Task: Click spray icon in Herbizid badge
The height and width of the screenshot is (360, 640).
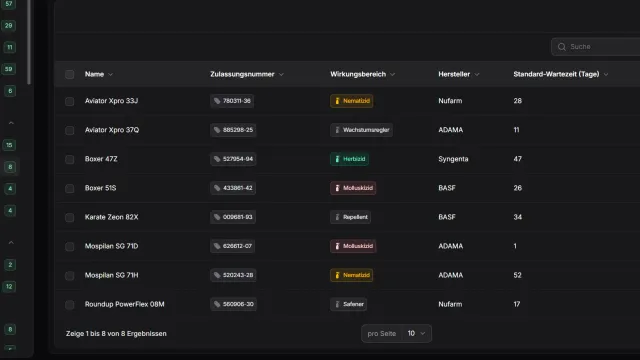Action: point(337,159)
